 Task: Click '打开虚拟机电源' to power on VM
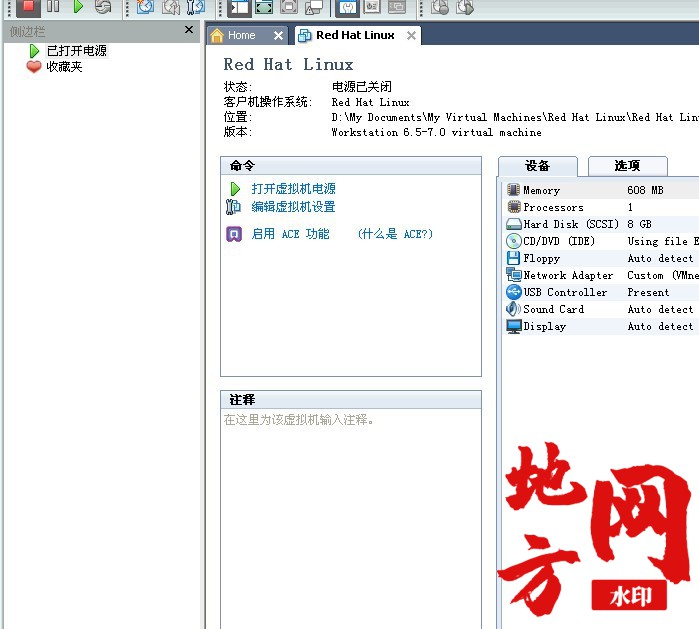point(293,189)
